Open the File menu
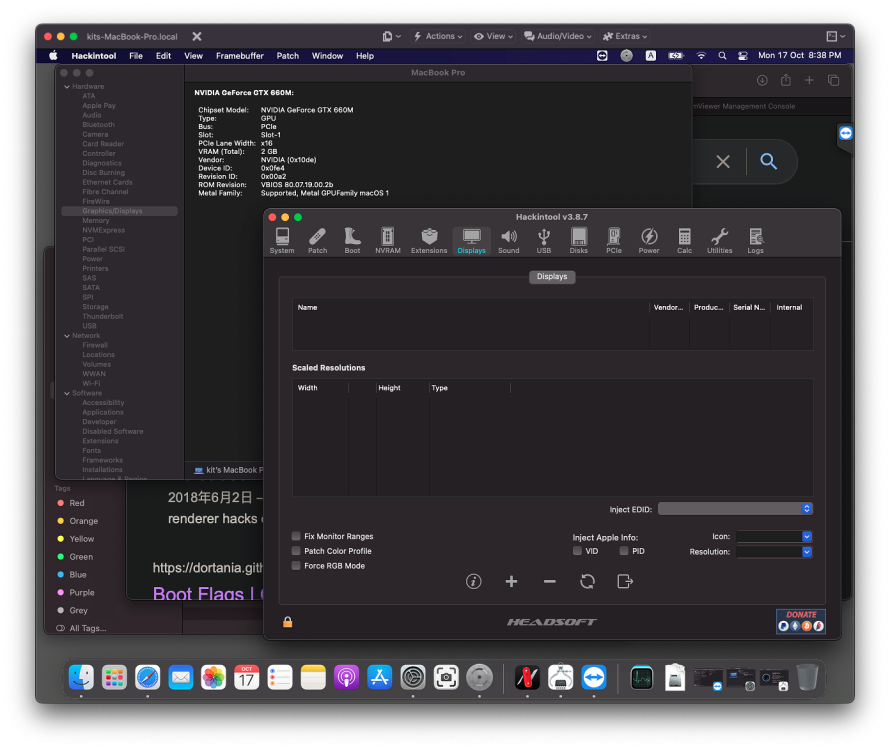The image size is (890, 750). pos(136,56)
